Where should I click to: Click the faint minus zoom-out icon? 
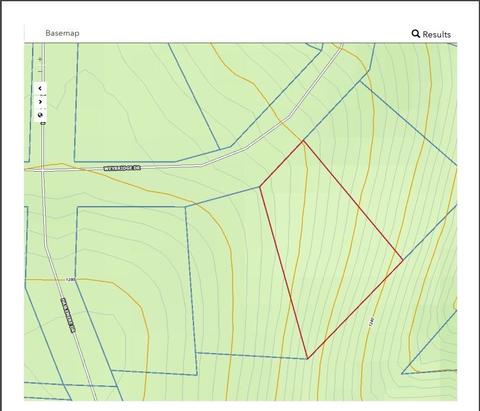pyautogui.click(x=40, y=71)
